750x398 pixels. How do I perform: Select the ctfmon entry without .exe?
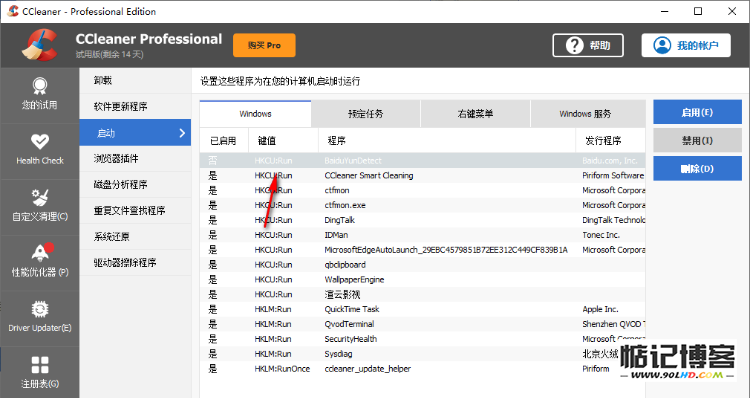[422, 190]
